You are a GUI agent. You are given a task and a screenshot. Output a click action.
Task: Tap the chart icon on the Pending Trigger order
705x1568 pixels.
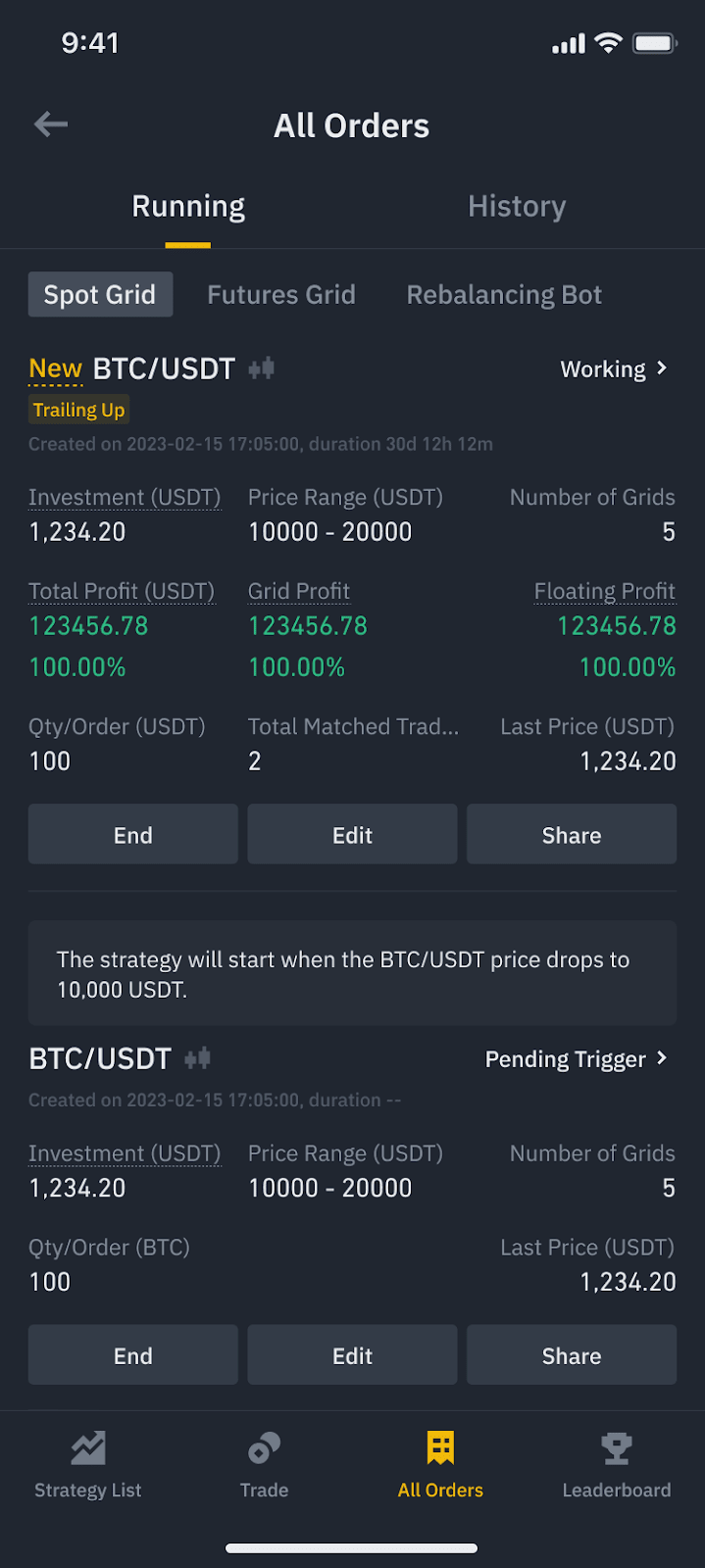click(x=198, y=1058)
